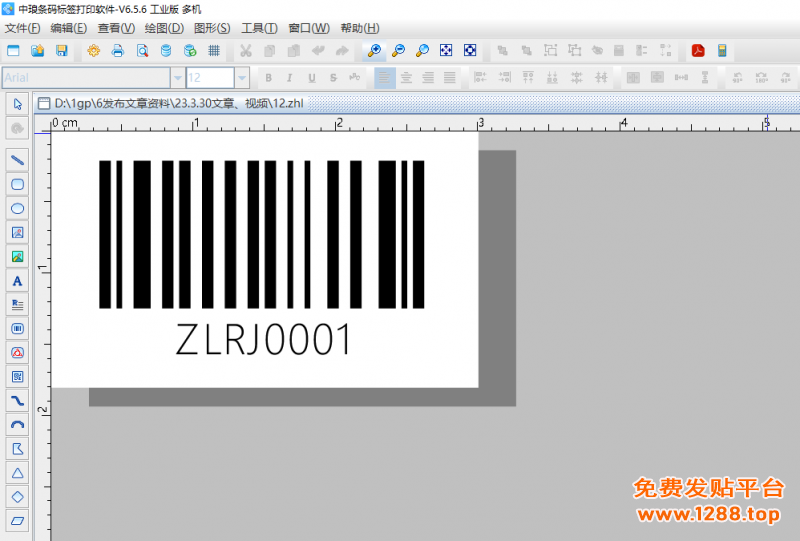The image size is (800, 541).
Task: Open the 文件(F) menu
Action: pos(22,28)
